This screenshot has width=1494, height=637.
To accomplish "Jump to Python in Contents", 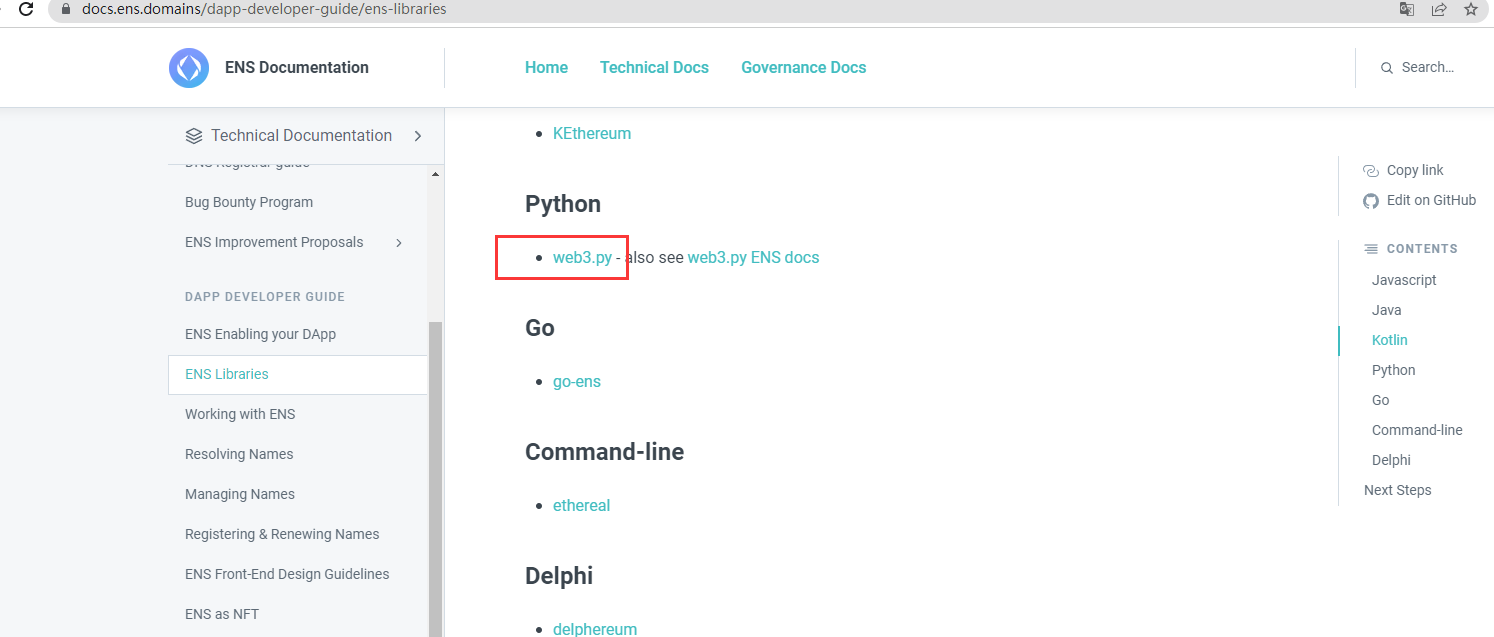I will tap(1393, 370).
